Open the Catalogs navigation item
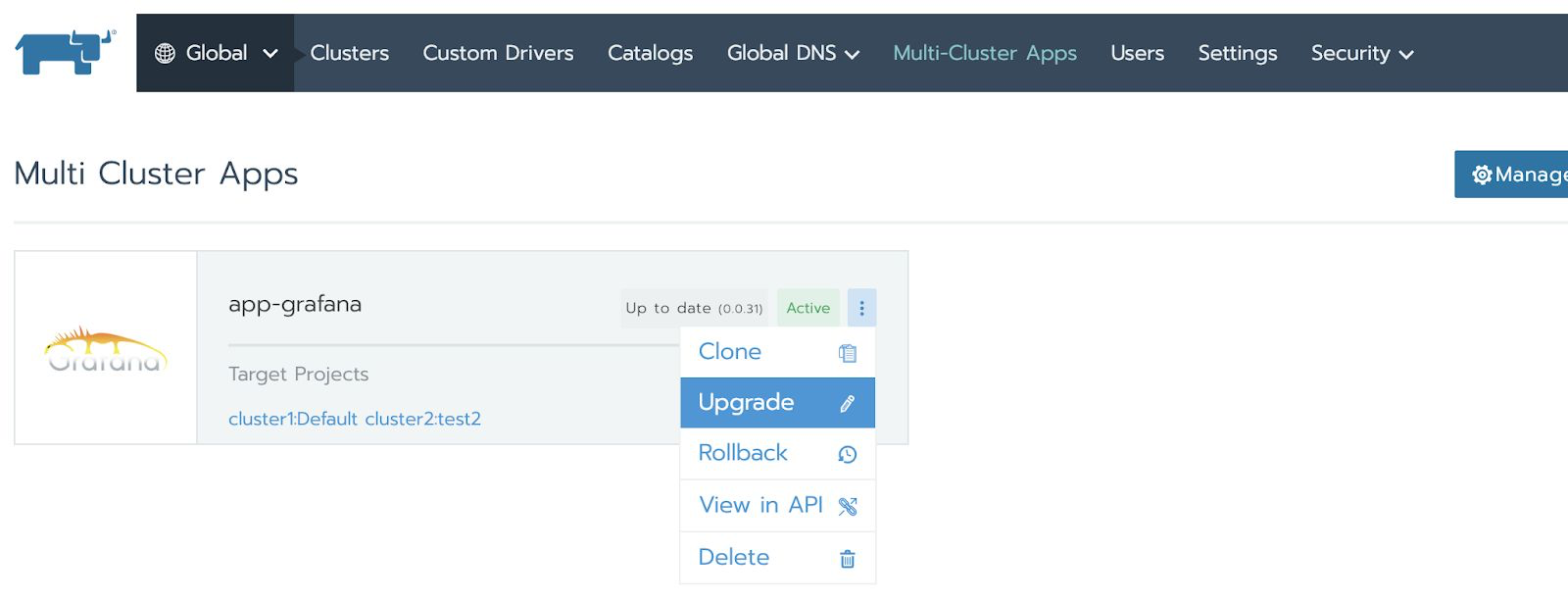Image resolution: width=1568 pixels, height=603 pixels. [650, 53]
